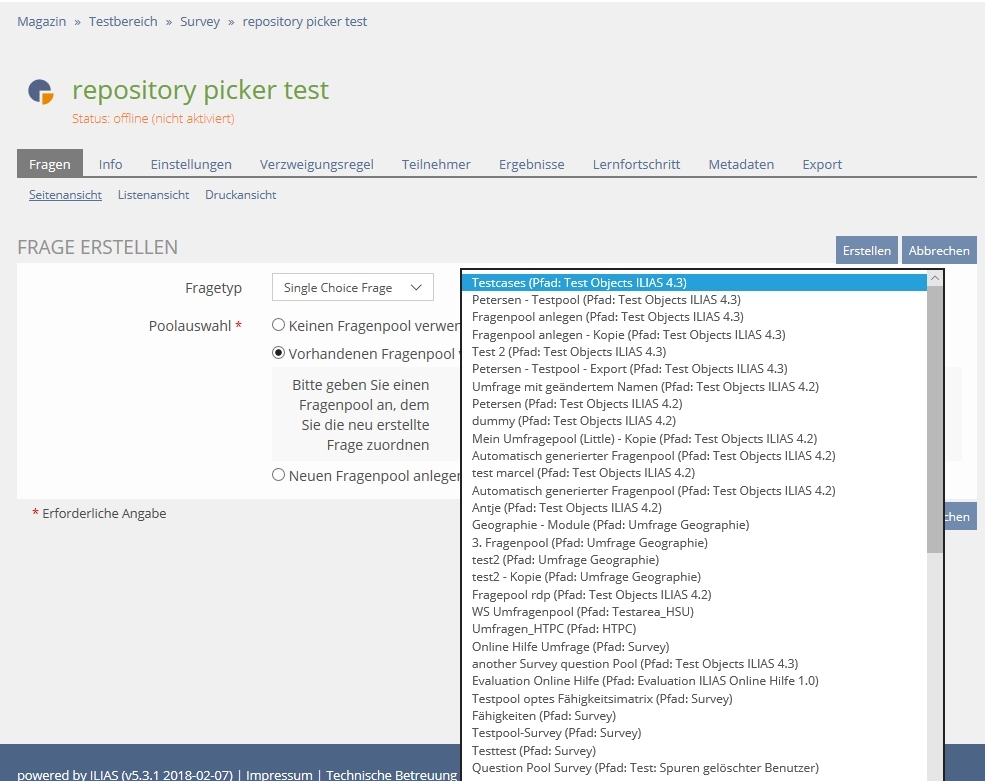Choose 'Neuen Fragenpool anlegen' radio button

[279, 475]
